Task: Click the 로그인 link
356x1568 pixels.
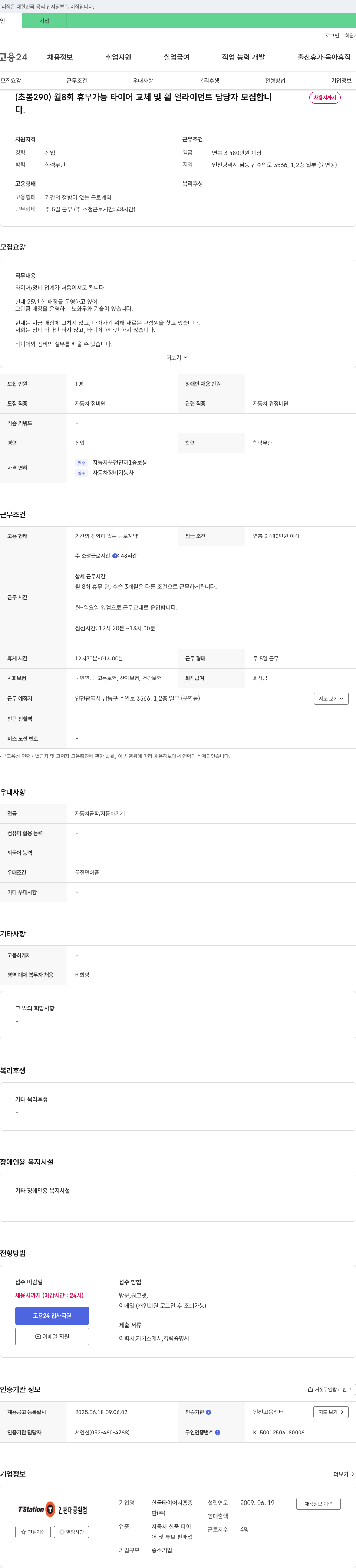Action: [x=332, y=36]
